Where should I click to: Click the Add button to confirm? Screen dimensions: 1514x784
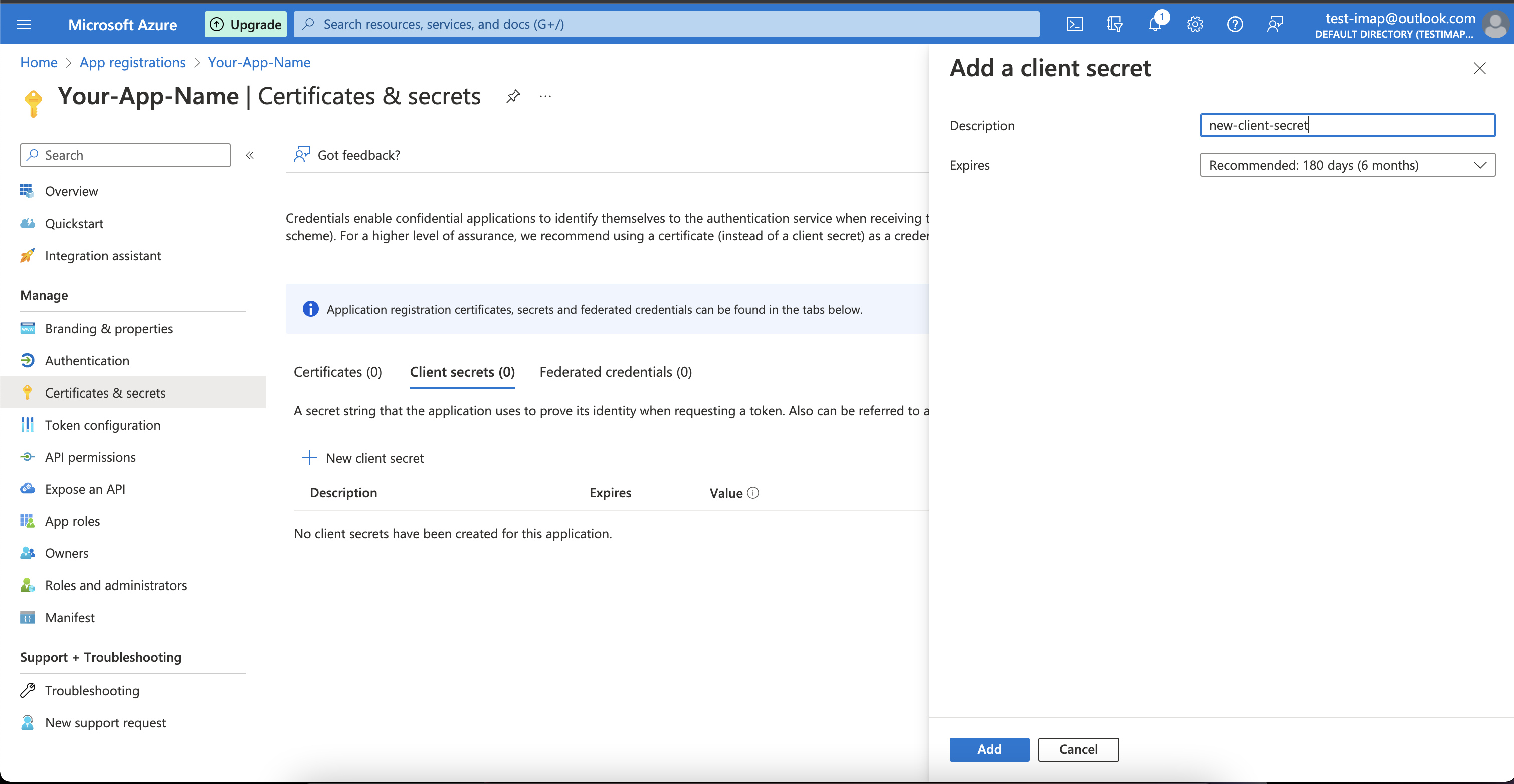pyautogui.click(x=988, y=748)
